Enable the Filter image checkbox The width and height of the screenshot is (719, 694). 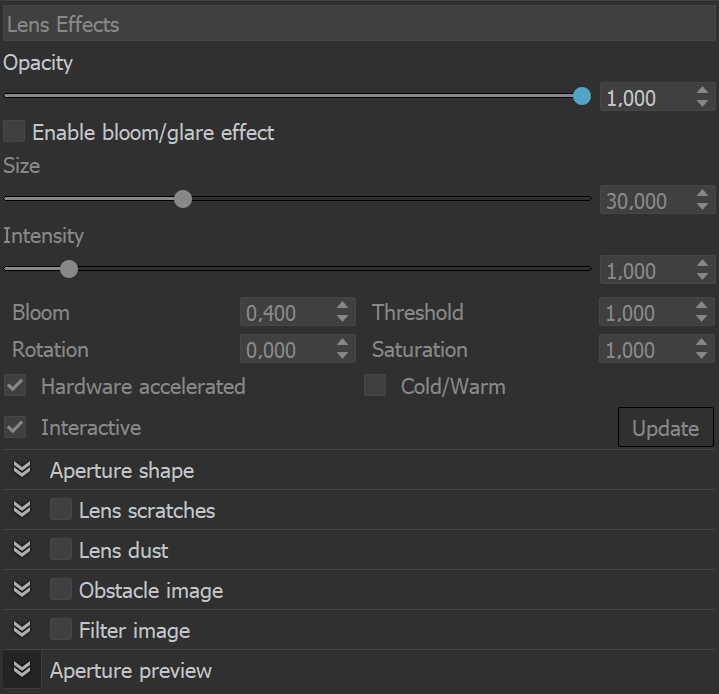pos(61,629)
